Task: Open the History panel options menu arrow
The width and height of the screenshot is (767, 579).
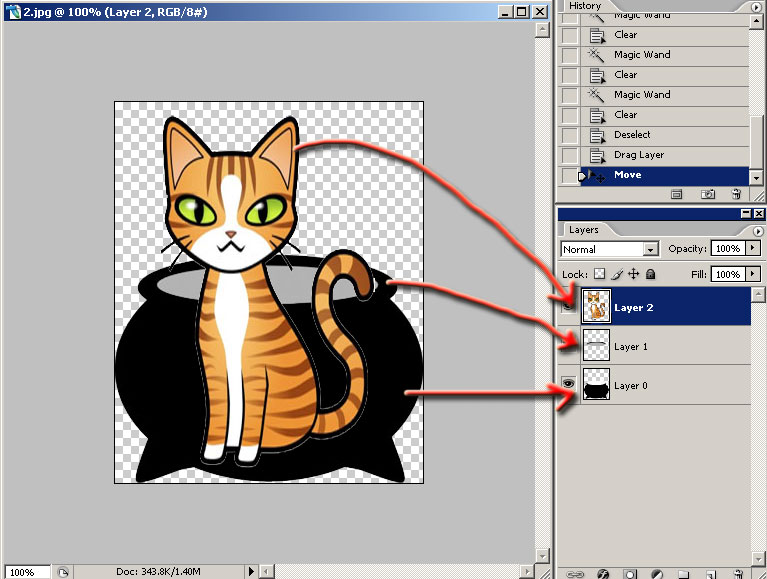Action: tap(757, 6)
